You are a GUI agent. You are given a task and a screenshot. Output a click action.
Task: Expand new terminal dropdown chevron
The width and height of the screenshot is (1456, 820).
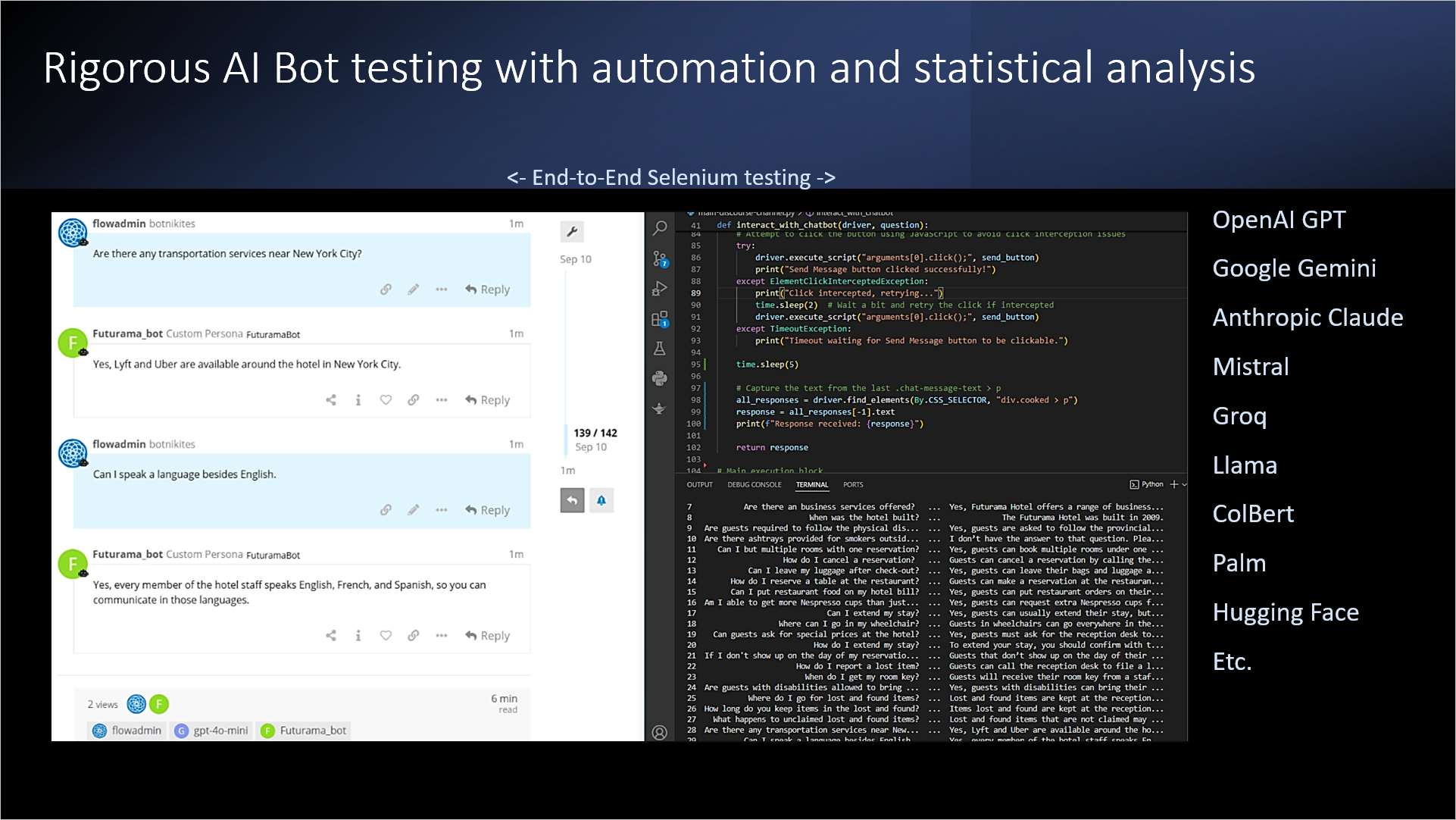pos(1184,484)
